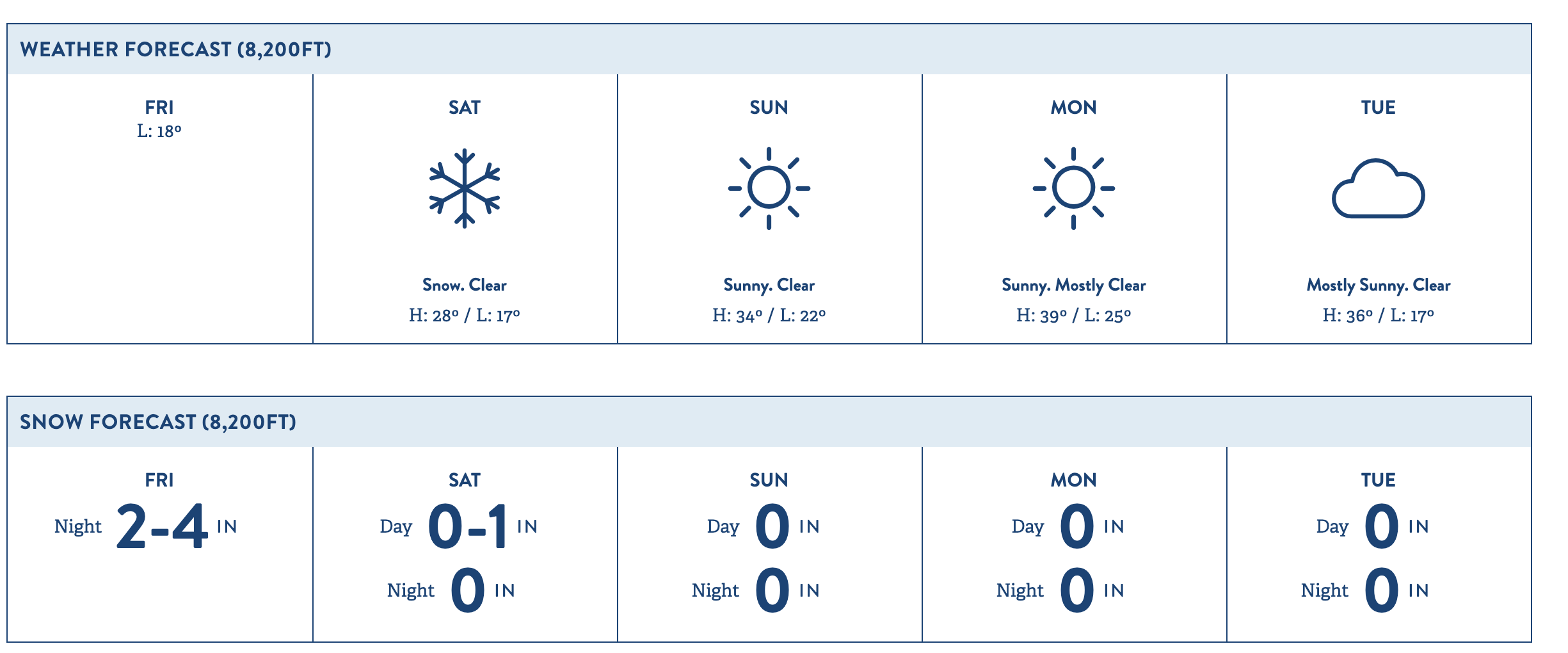Screen dimensions: 1568x653
Task: Click Friday night 2-4 IN snow amount
Action: coord(177,526)
